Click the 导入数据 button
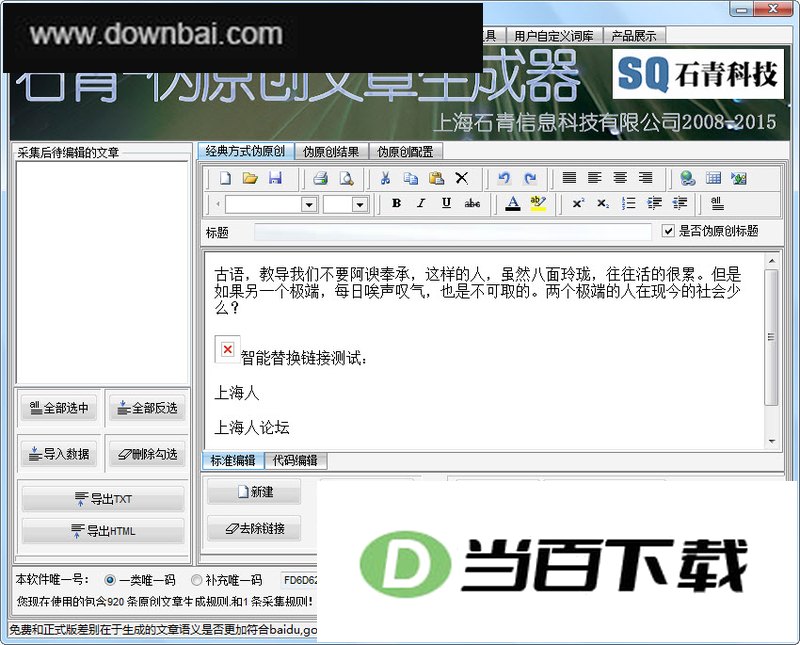The width and height of the screenshot is (800, 645). (x=59, y=454)
